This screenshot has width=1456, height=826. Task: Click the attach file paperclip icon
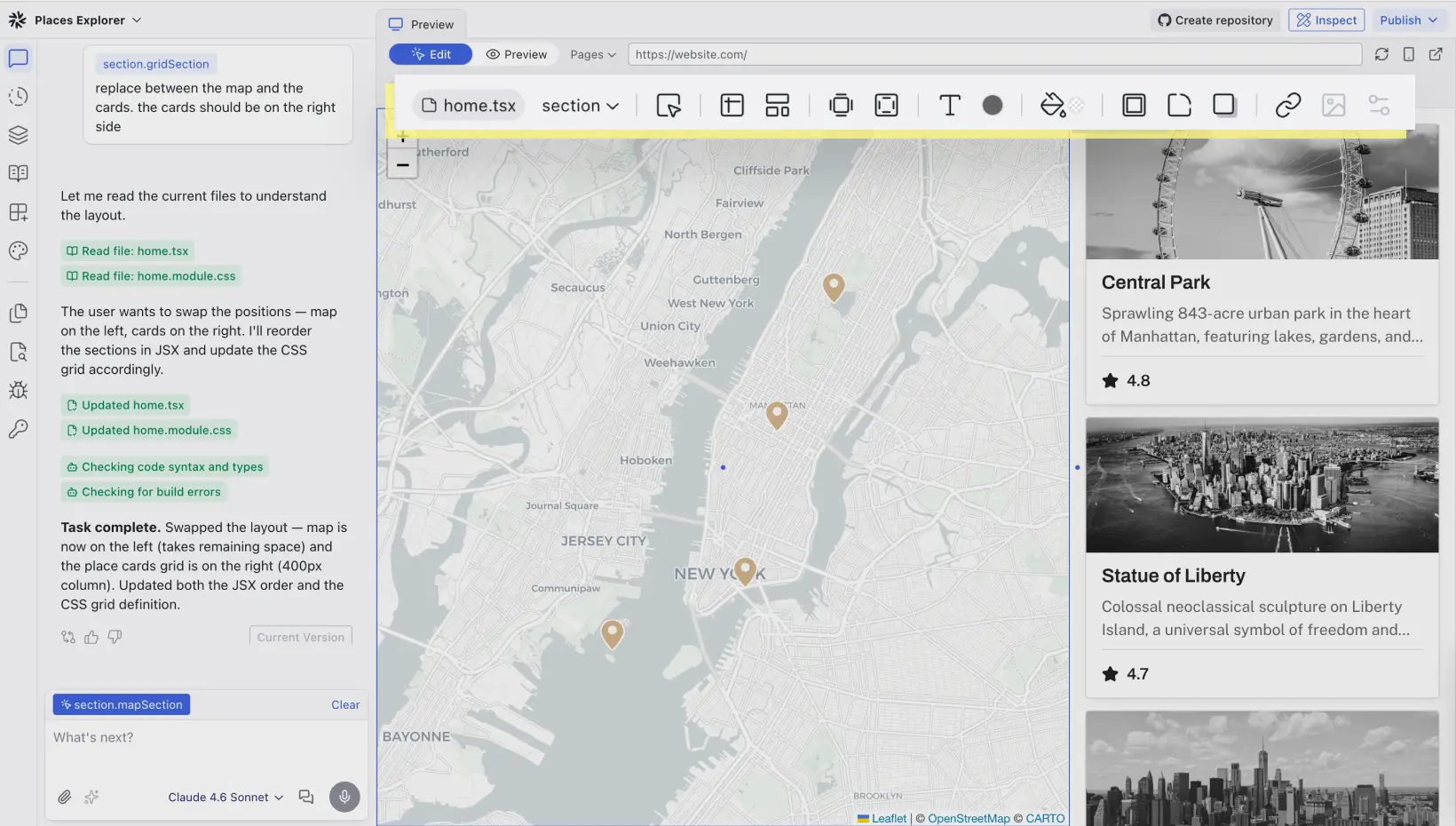coord(65,797)
